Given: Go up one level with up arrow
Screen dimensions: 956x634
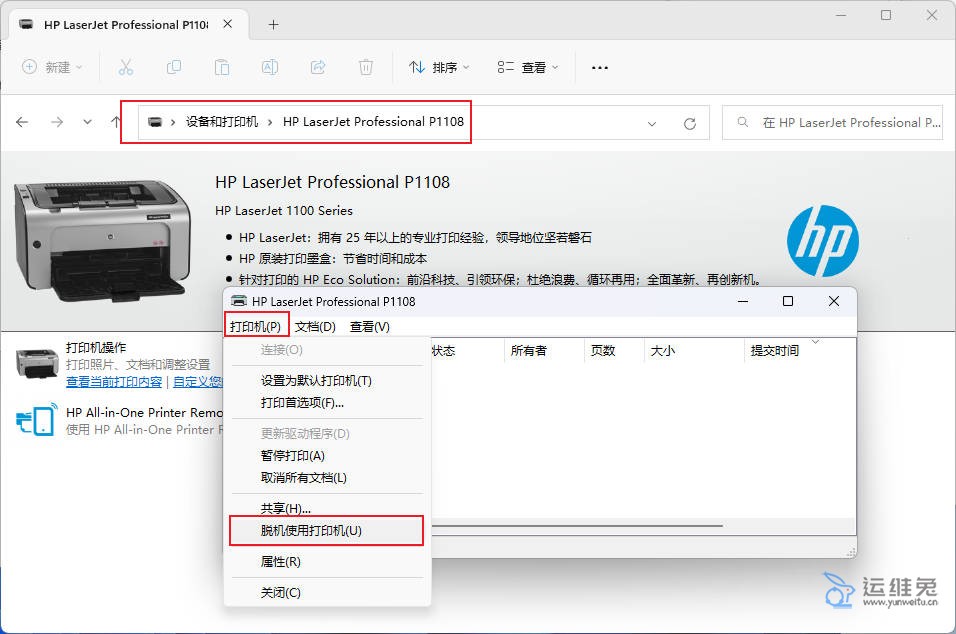Looking at the screenshot, I should 116,122.
